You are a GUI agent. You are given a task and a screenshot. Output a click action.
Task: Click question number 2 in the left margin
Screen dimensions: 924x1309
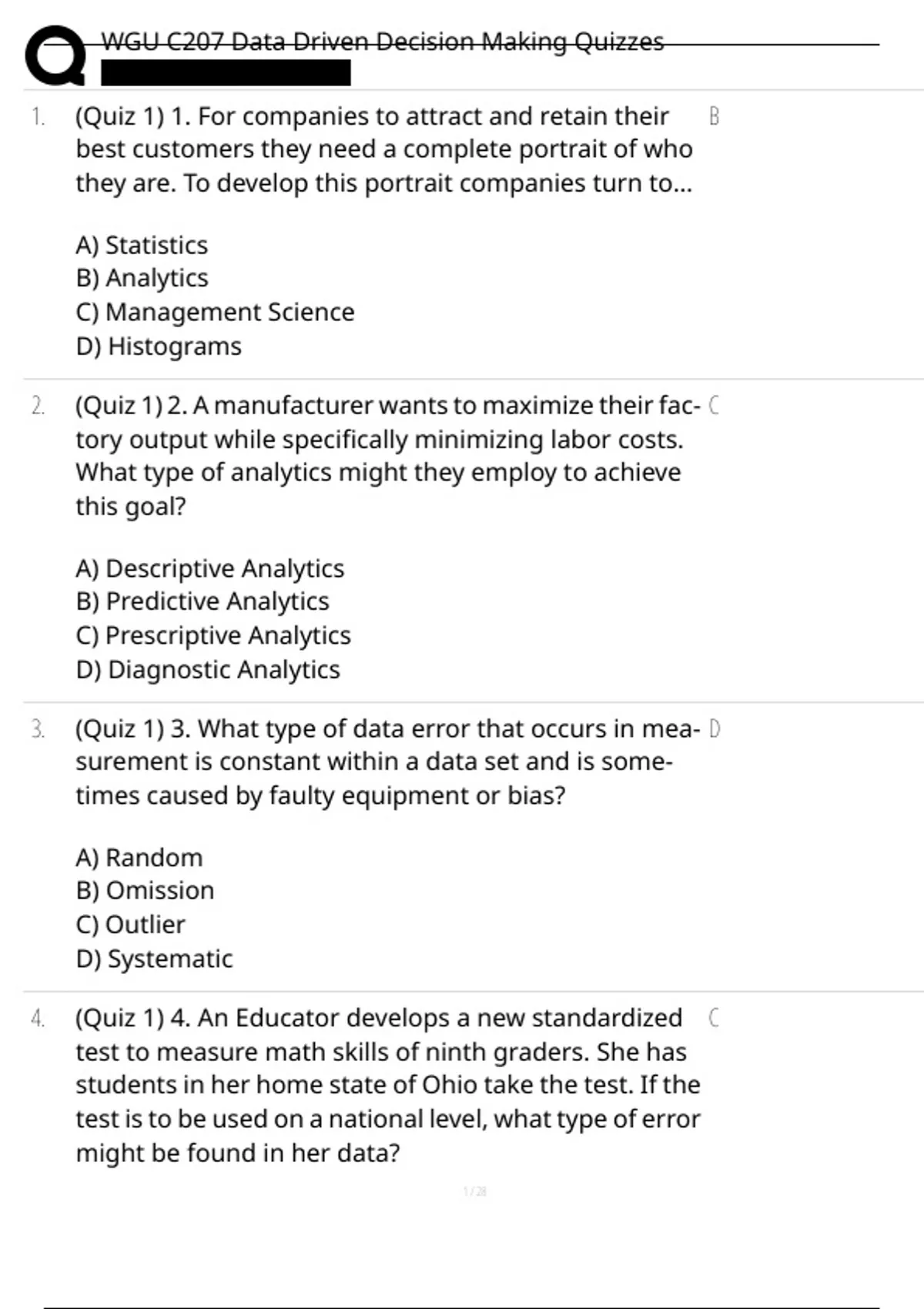pos(38,406)
